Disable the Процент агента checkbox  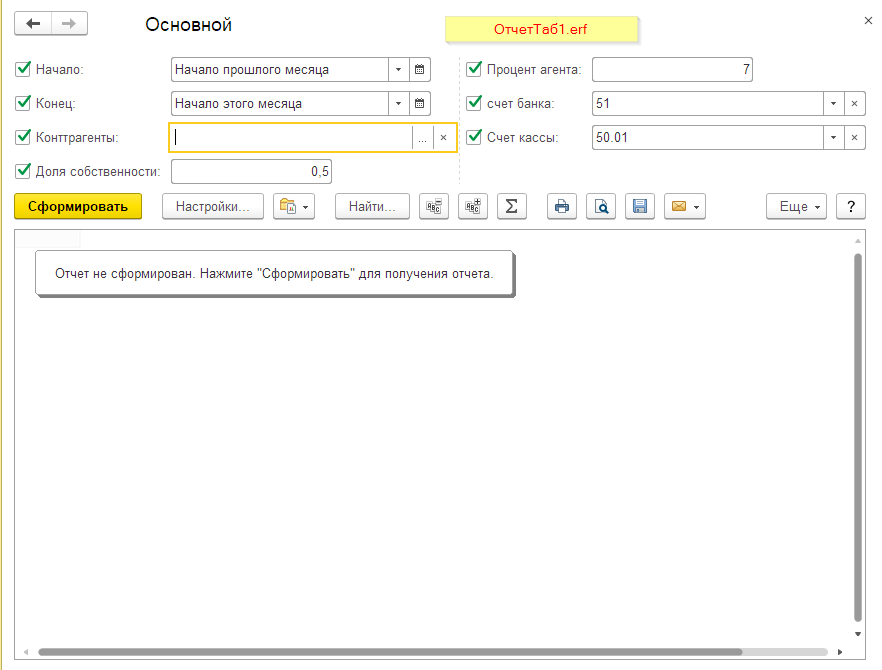tap(475, 70)
